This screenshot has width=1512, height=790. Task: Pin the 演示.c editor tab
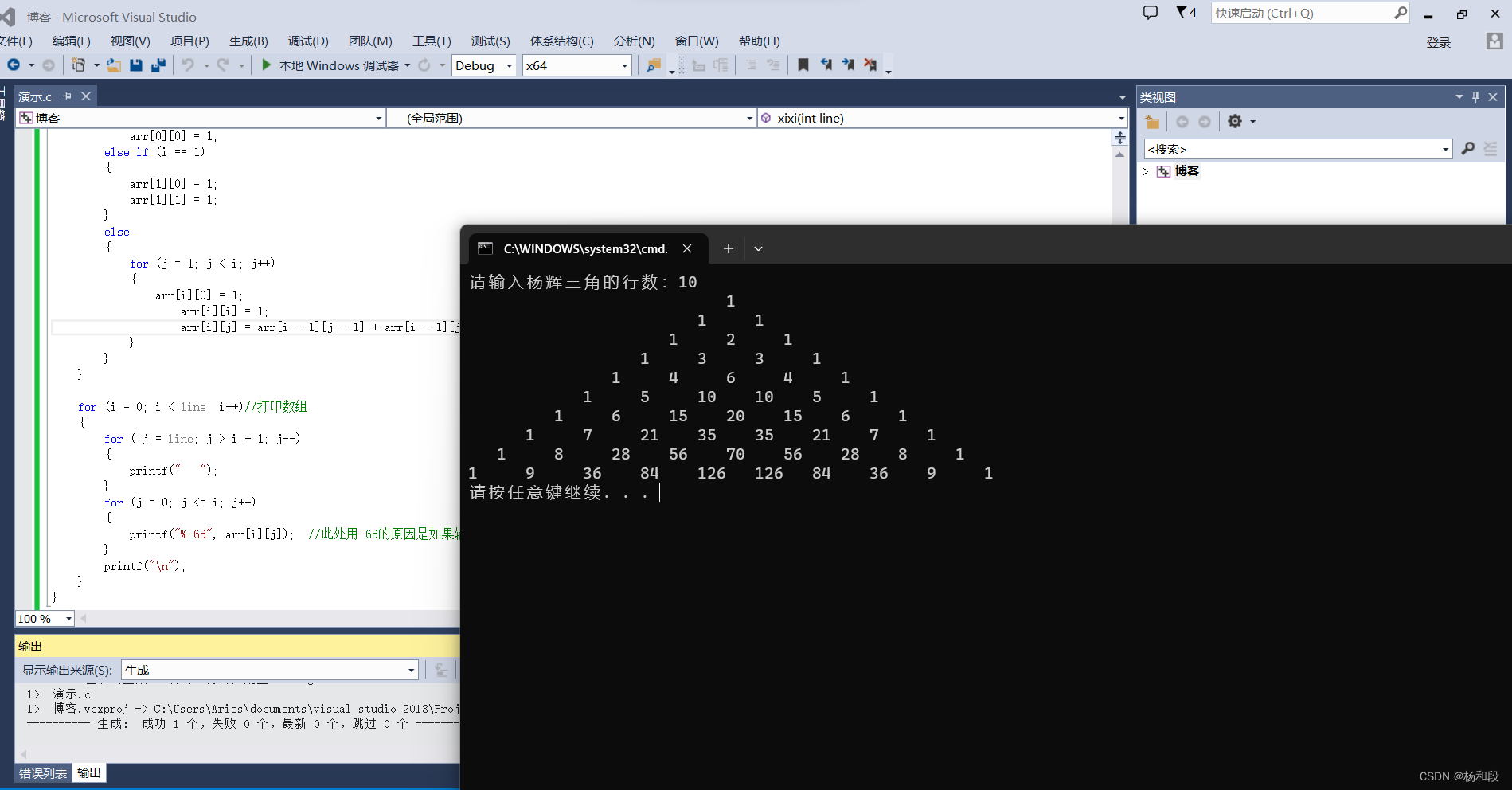(68, 96)
